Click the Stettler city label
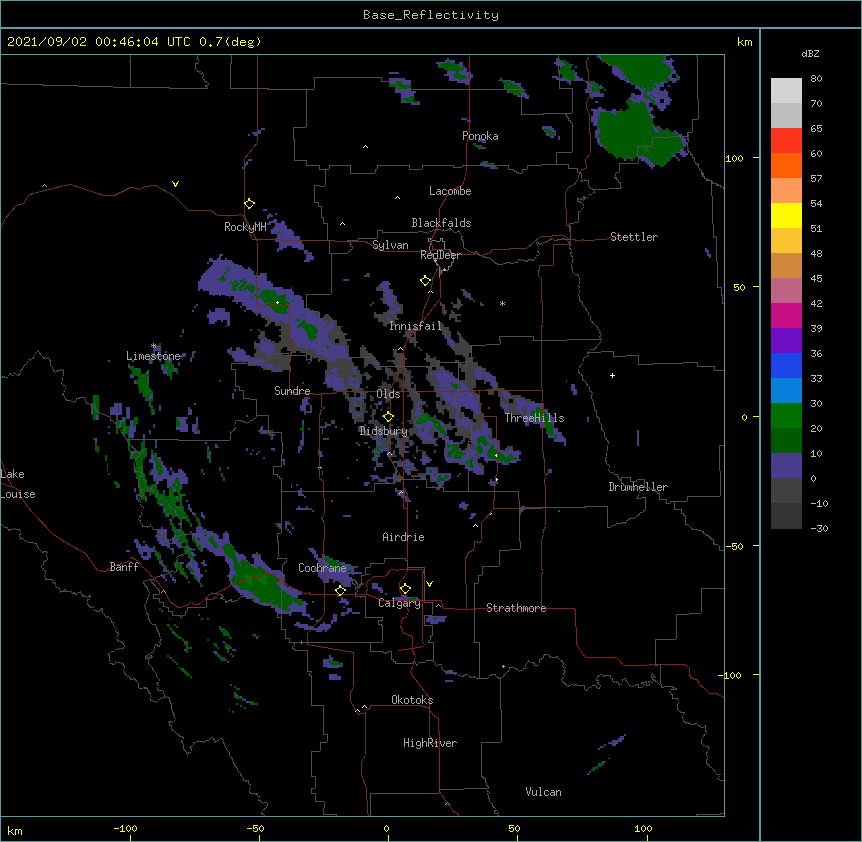 click(x=634, y=237)
